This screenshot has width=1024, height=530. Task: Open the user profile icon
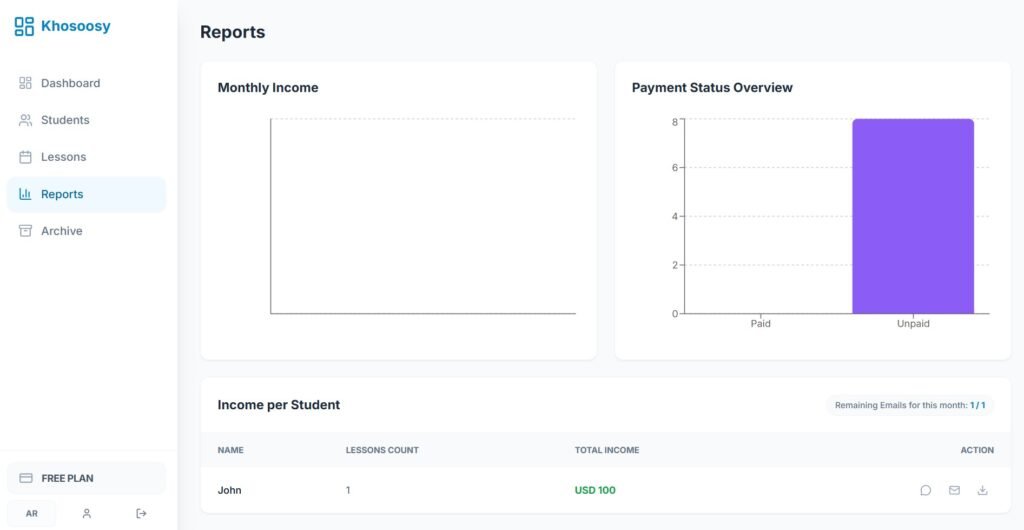(x=87, y=513)
